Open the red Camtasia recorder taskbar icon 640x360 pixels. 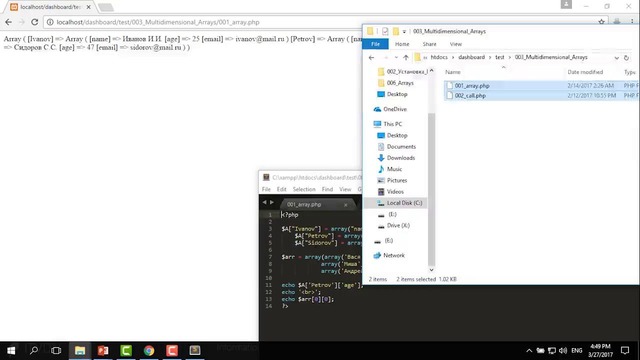coord(172,351)
